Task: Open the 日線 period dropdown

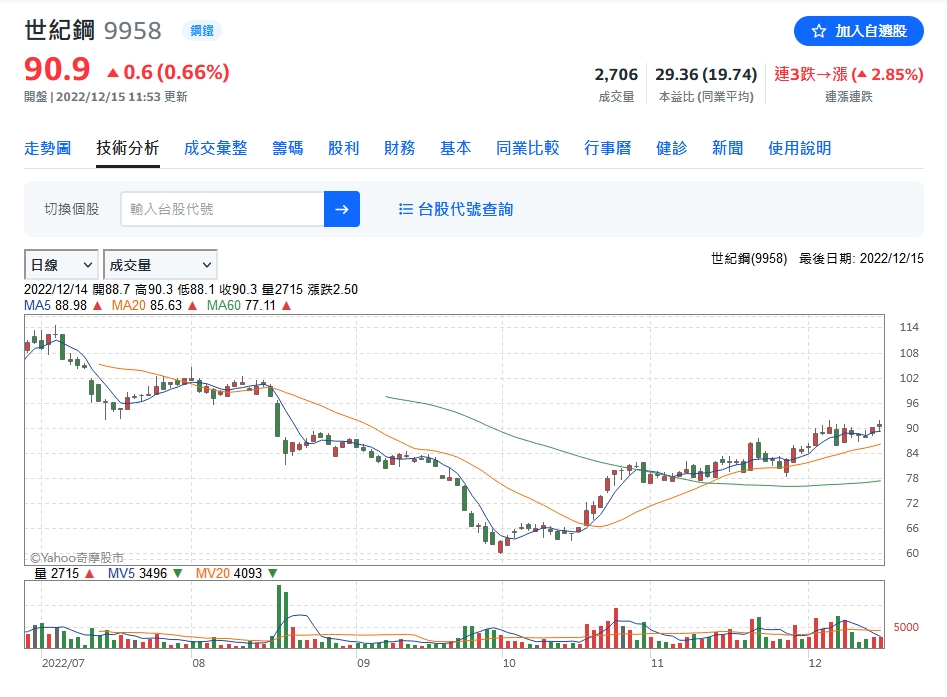Action: coord(61,265)
